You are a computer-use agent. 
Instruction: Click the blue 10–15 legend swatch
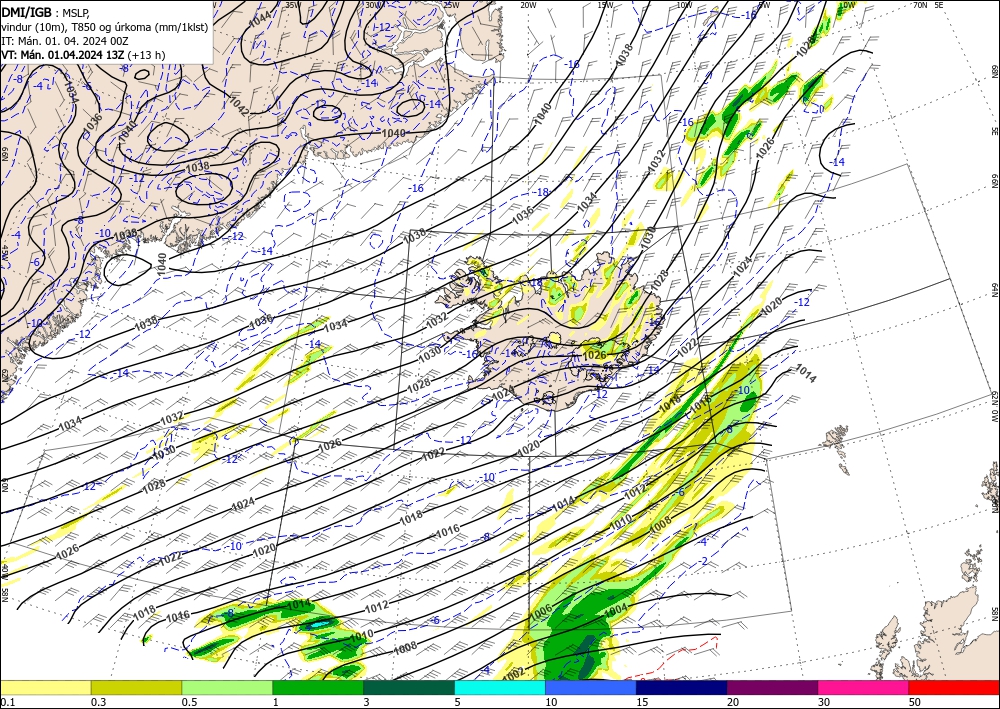tap(591, 687)
